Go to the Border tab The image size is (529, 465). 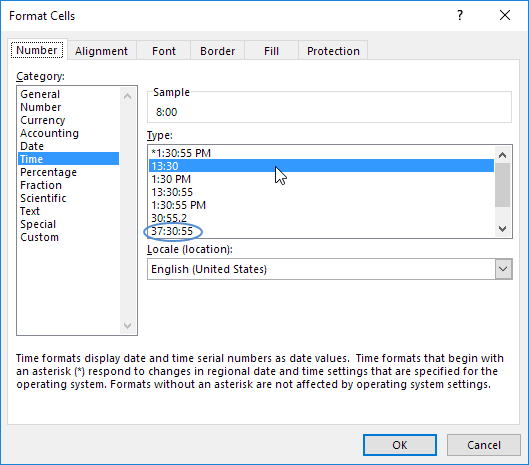click(217, 51)
